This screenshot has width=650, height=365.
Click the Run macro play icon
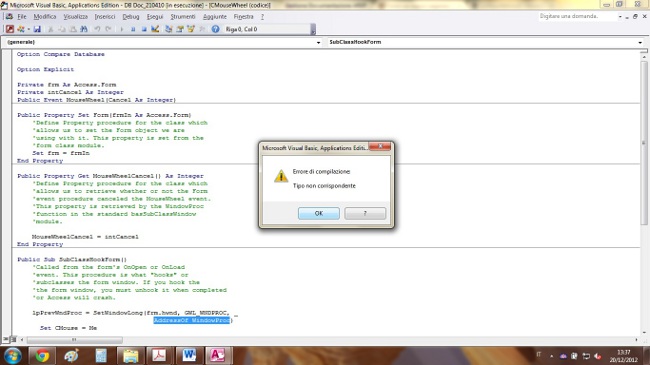point(121,29)
